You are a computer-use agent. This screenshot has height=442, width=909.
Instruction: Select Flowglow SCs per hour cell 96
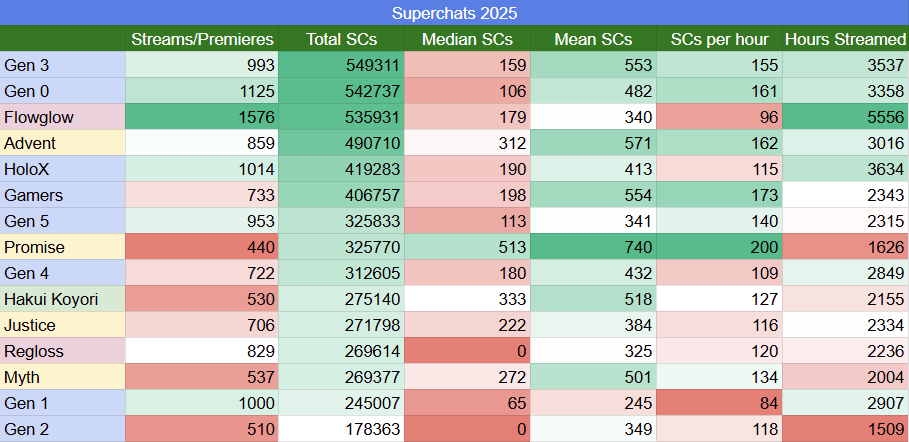pos(719,117)
